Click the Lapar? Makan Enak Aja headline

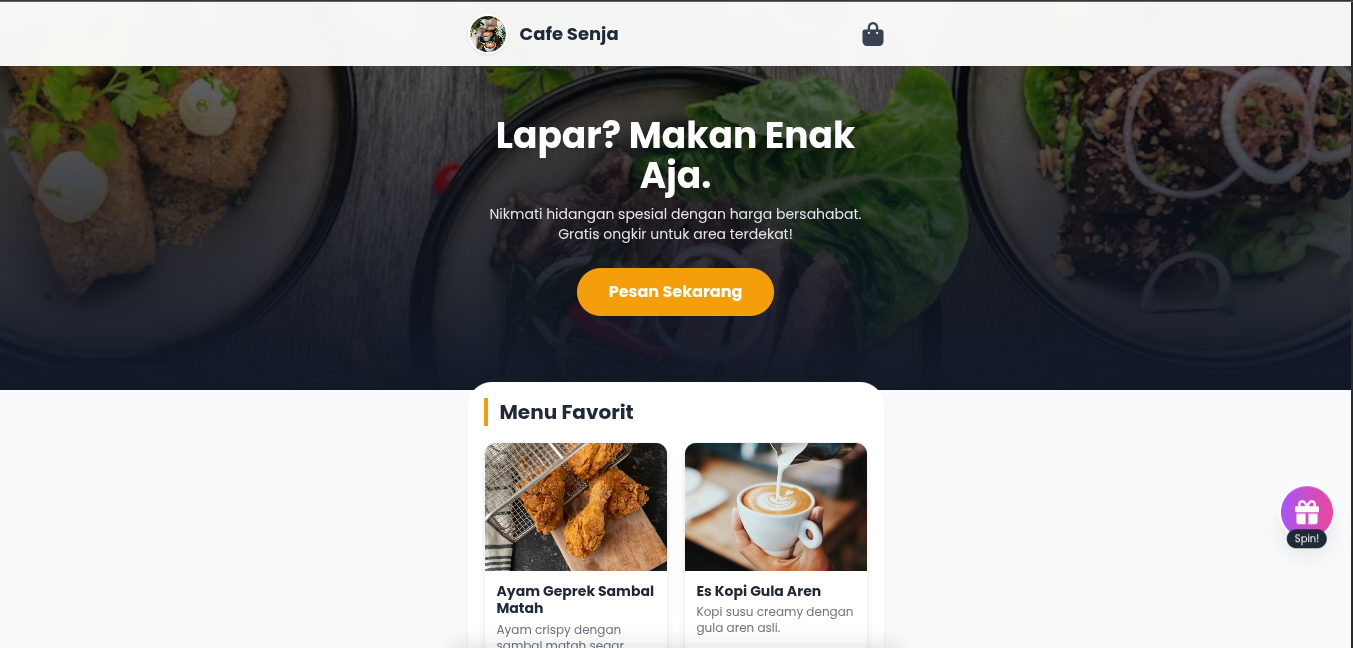(x=675, y=155)
